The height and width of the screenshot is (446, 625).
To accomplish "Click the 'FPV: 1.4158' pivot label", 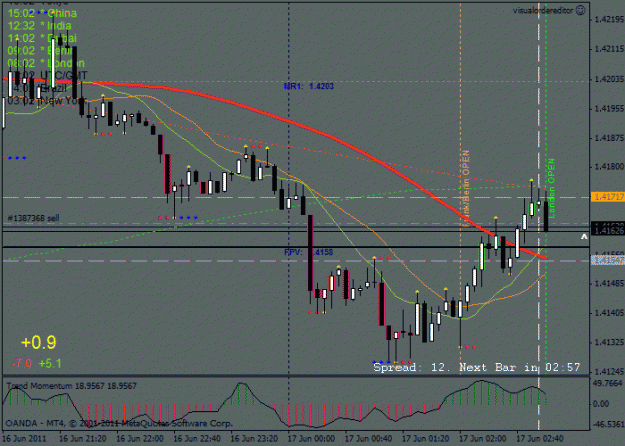I will (309, 252).
